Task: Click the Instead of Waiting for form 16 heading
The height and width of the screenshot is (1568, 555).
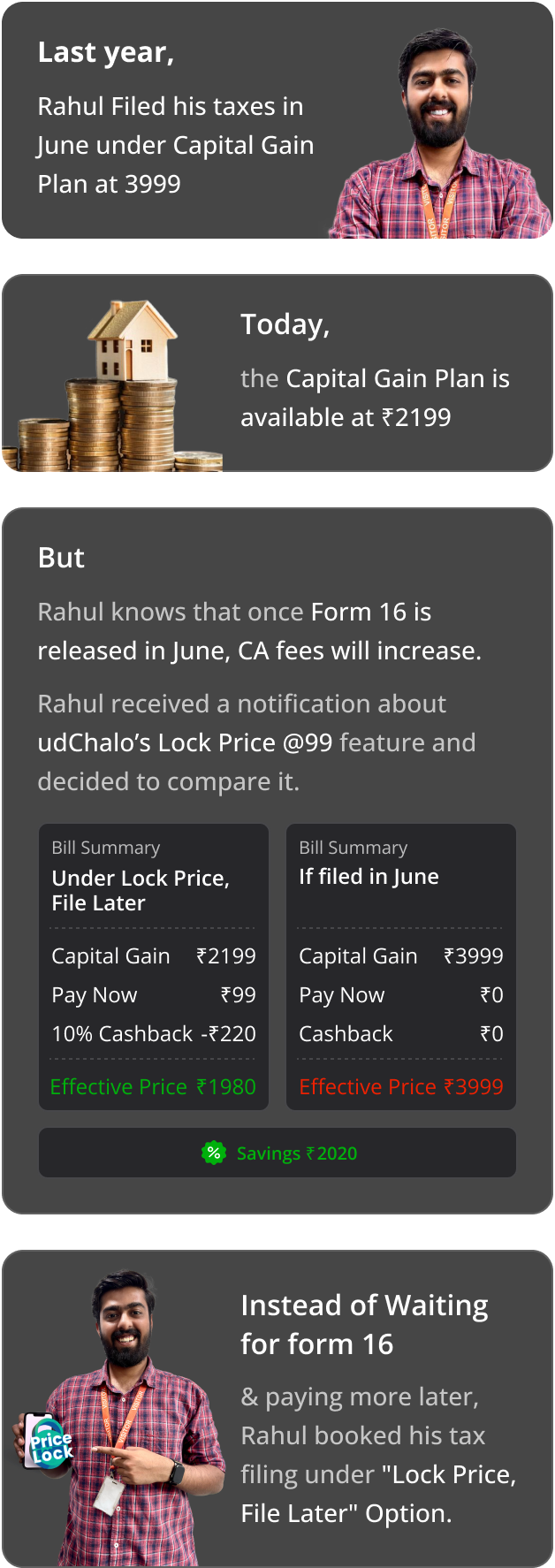Action: (x=364, y=1324)
